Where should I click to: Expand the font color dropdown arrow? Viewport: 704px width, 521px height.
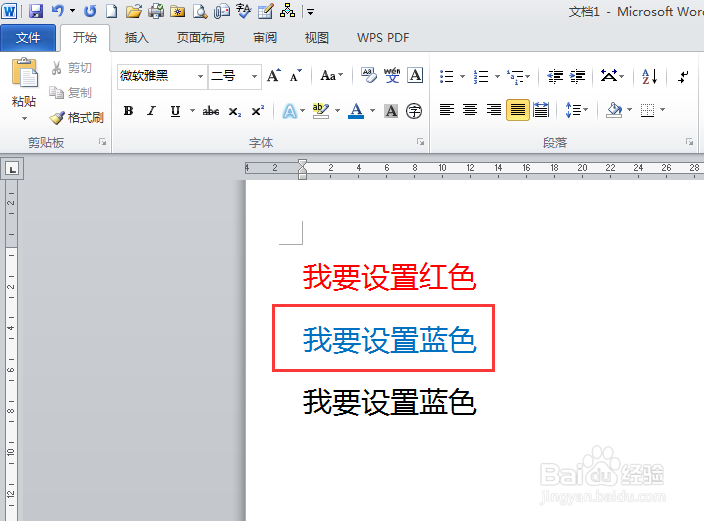[x=372, y=110]
